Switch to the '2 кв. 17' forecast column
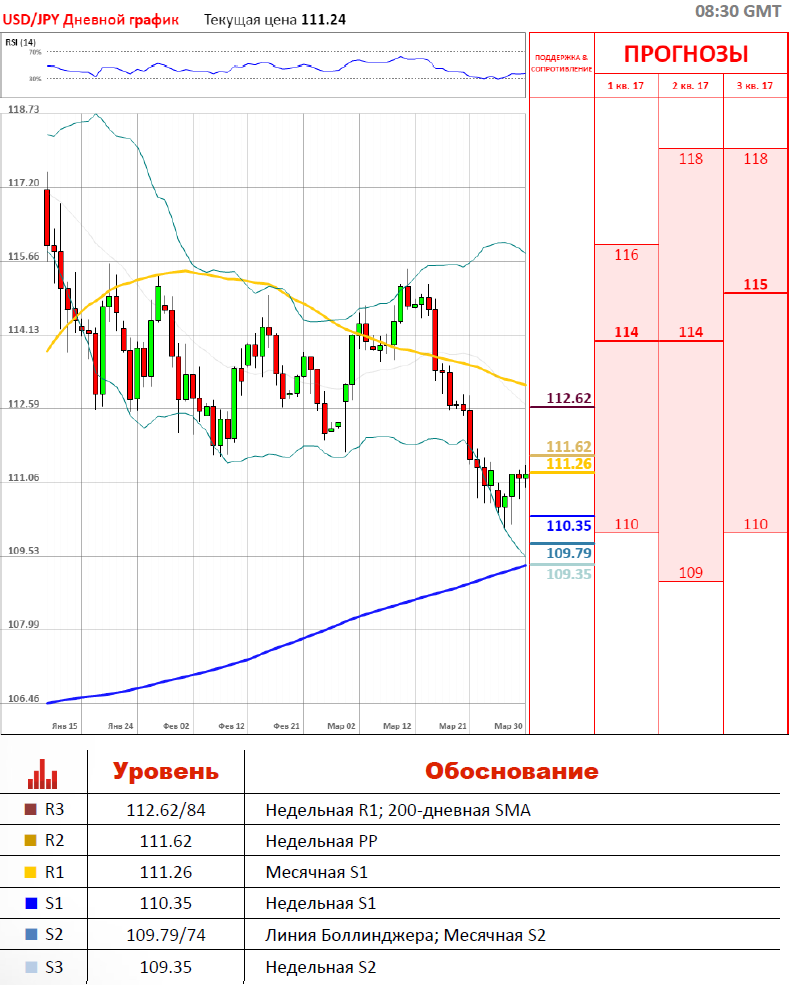Screen dimensions: 790x985 pos(690,86)
